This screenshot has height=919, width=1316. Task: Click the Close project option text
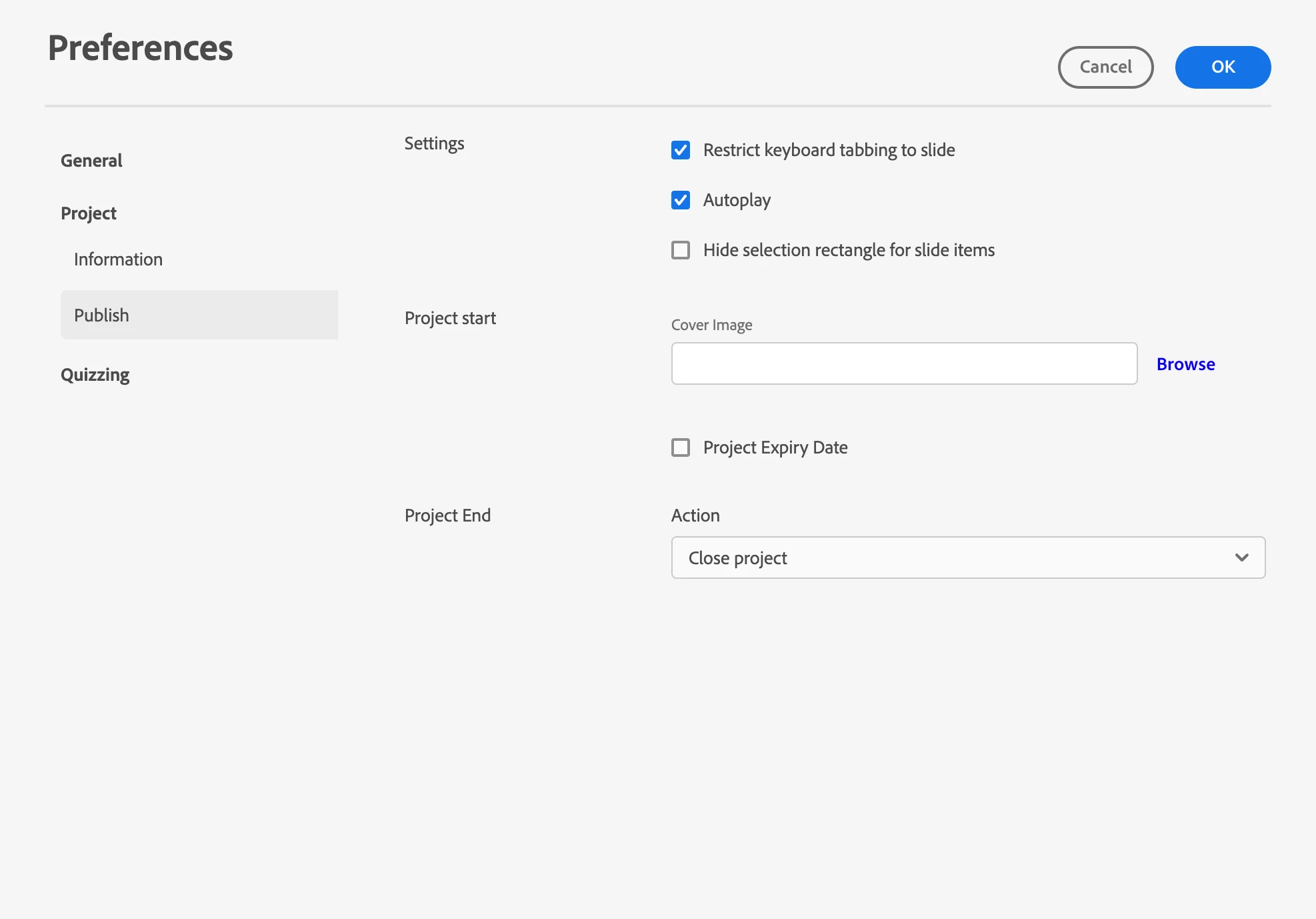pos(737,558)
